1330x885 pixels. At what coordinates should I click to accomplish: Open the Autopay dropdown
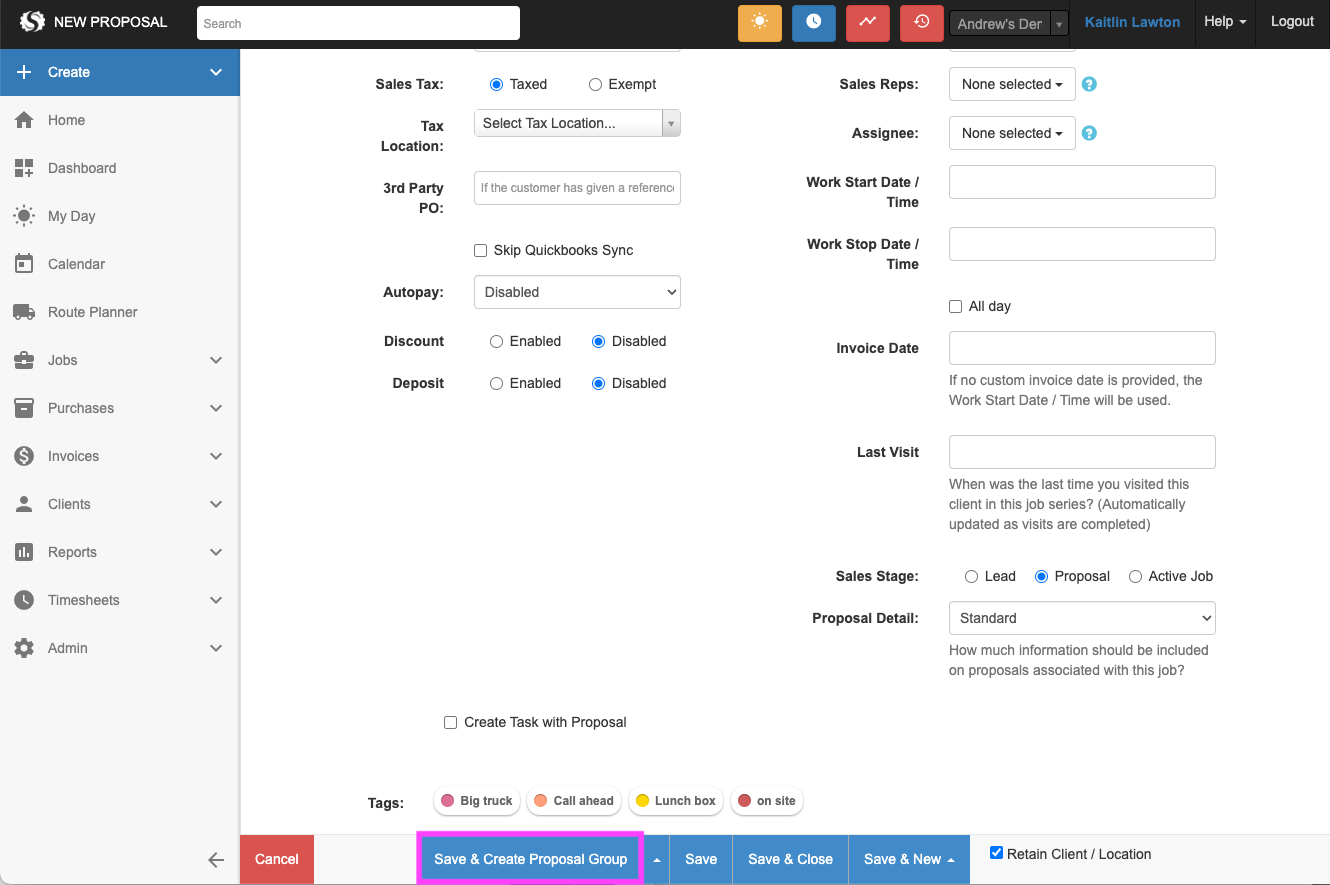tap(577, 292)
